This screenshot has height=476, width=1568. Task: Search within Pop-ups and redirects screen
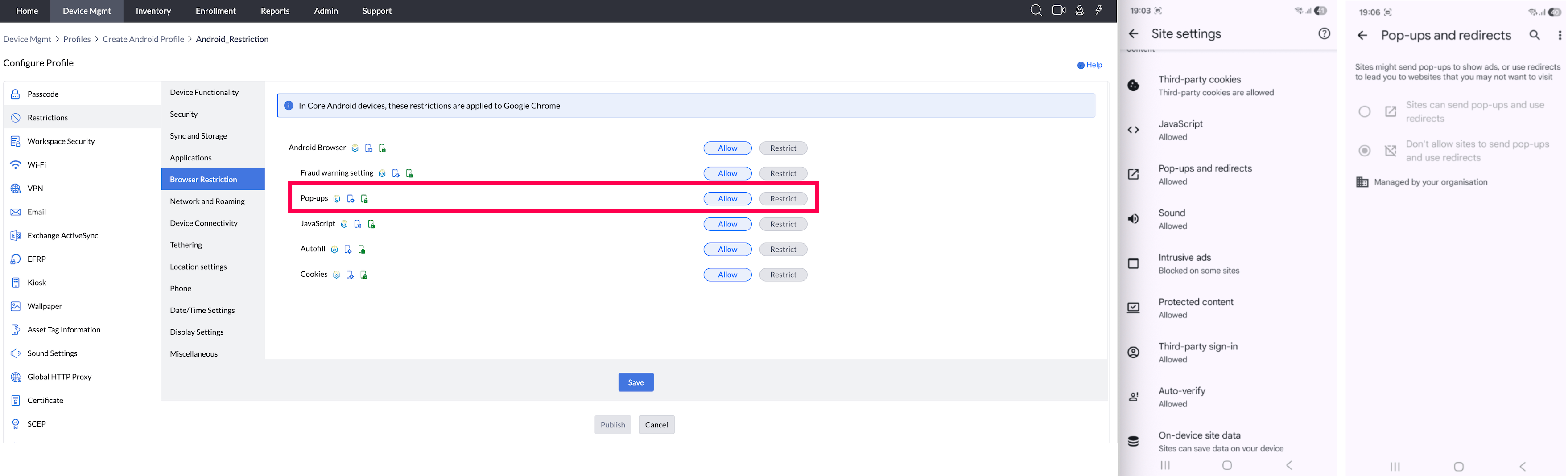click(1535, 35)
